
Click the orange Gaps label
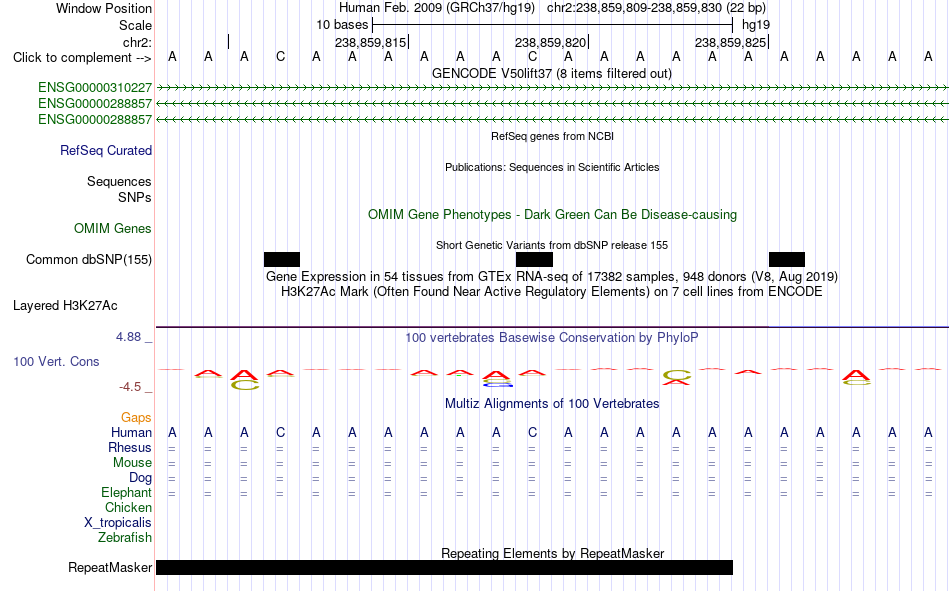pos(136,418)
